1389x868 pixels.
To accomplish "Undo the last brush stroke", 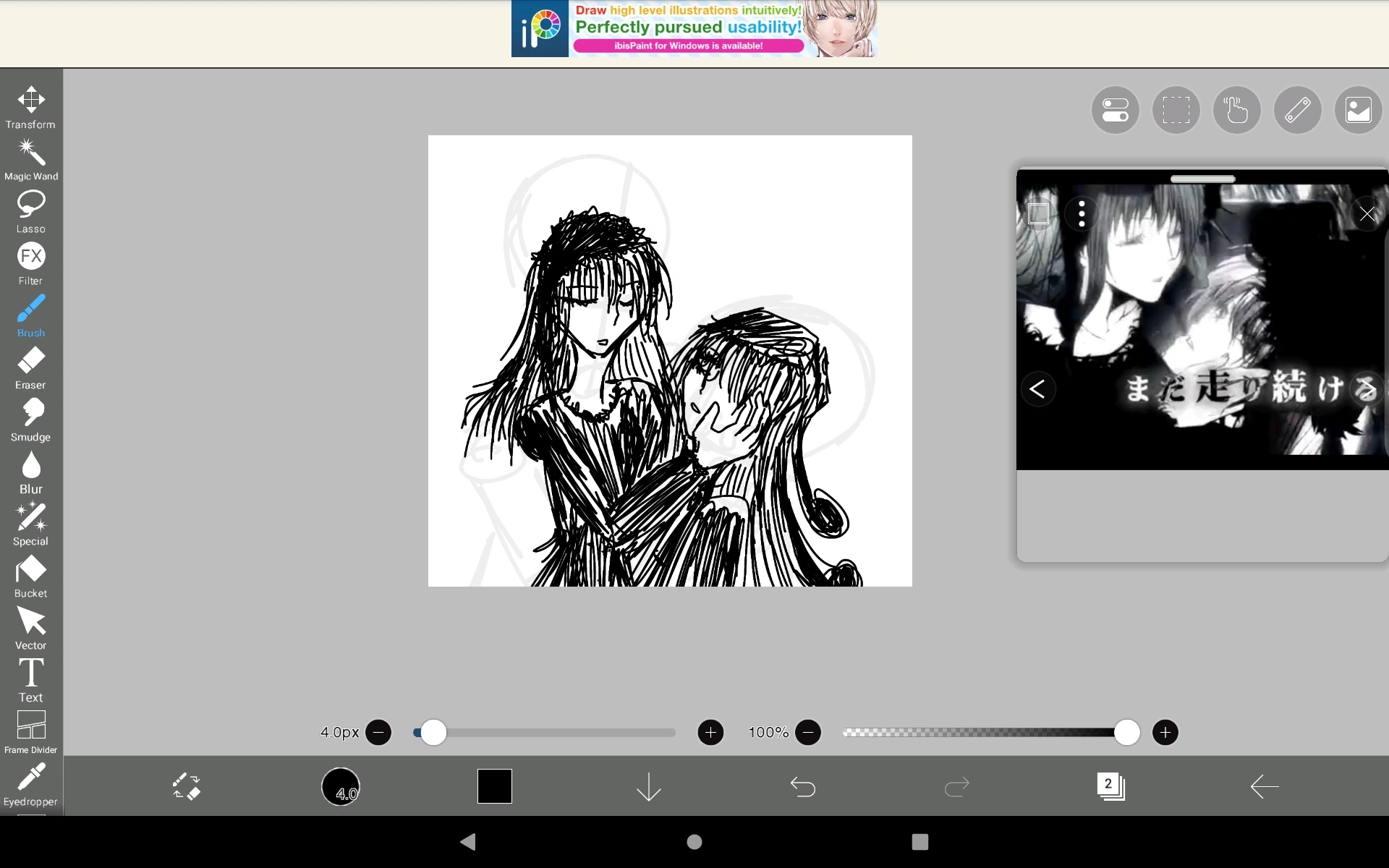I will click(x=803, y=787).
